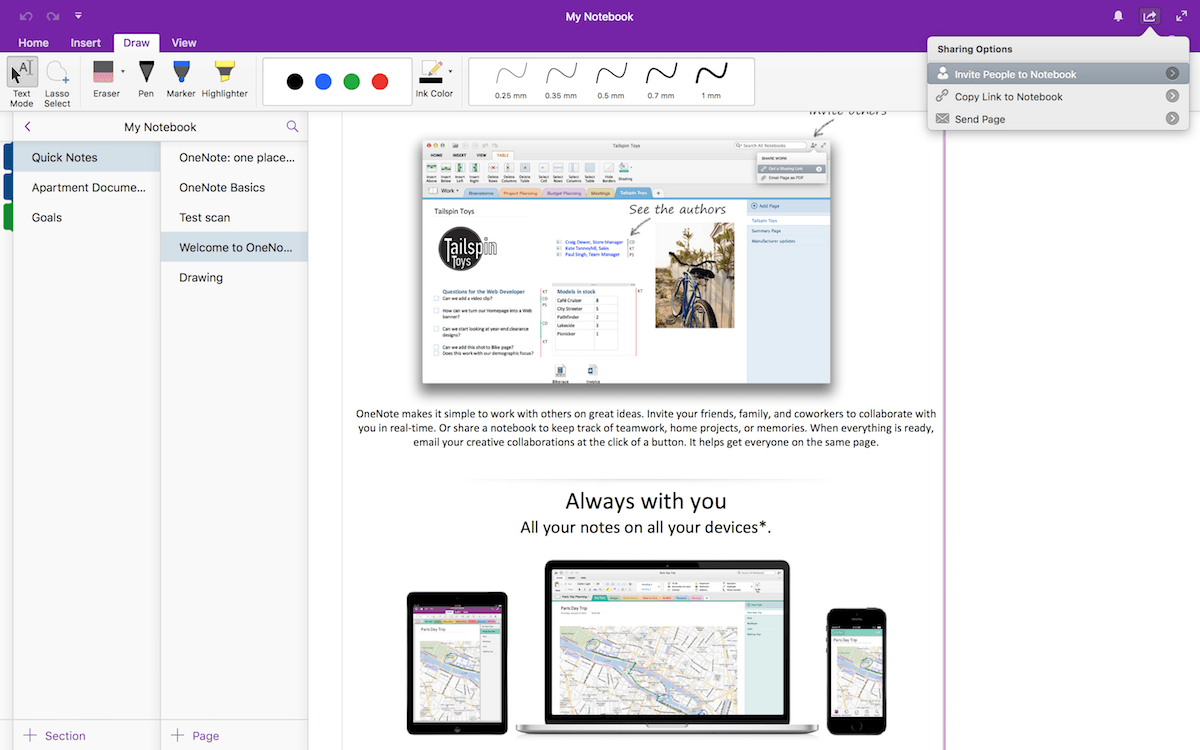Screen dimensions: 1200x750
Task: Search the notebook with magnifier icon
Action: pyautogui.click(x=292, y=127)
